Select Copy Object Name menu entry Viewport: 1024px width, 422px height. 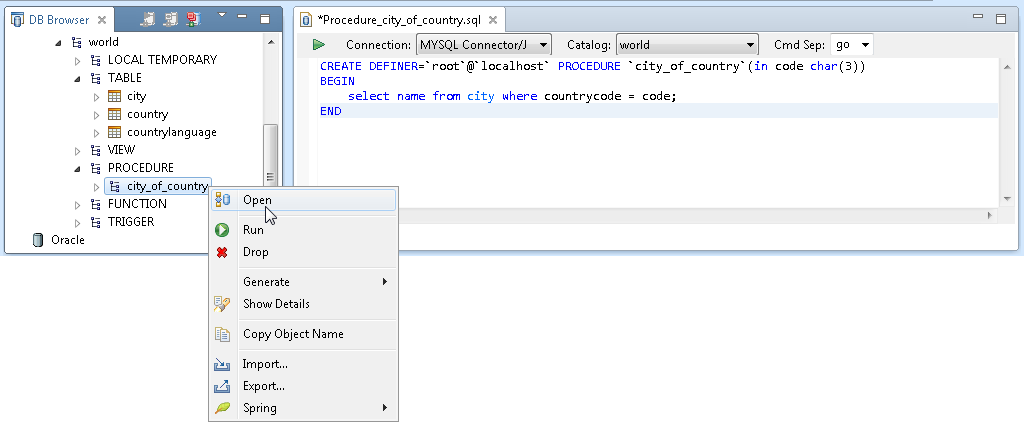point(292,334)
